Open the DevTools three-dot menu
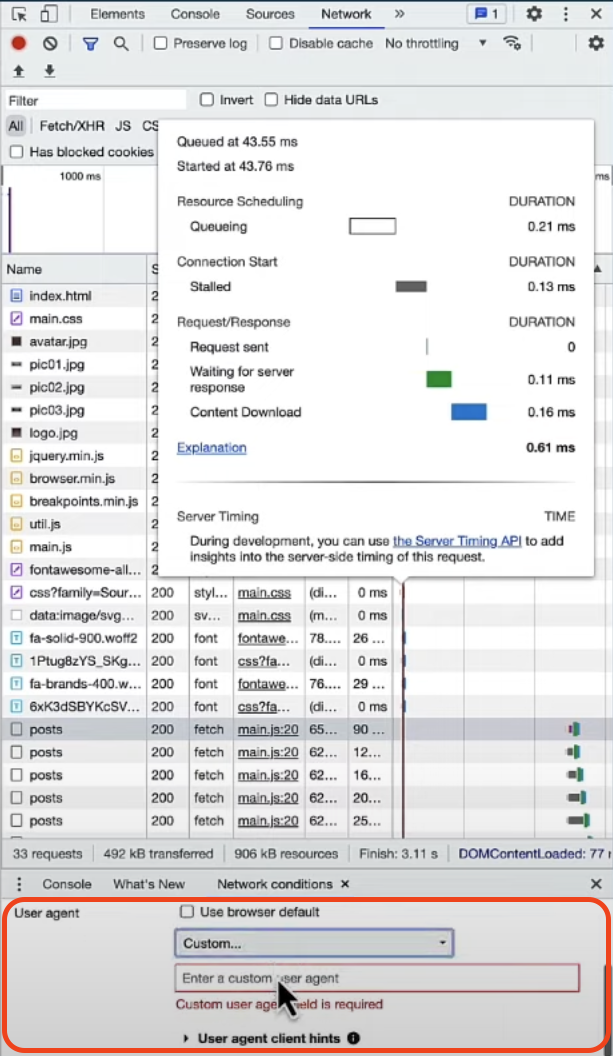This screenshot has width=613, height=1056. [566, 13]
